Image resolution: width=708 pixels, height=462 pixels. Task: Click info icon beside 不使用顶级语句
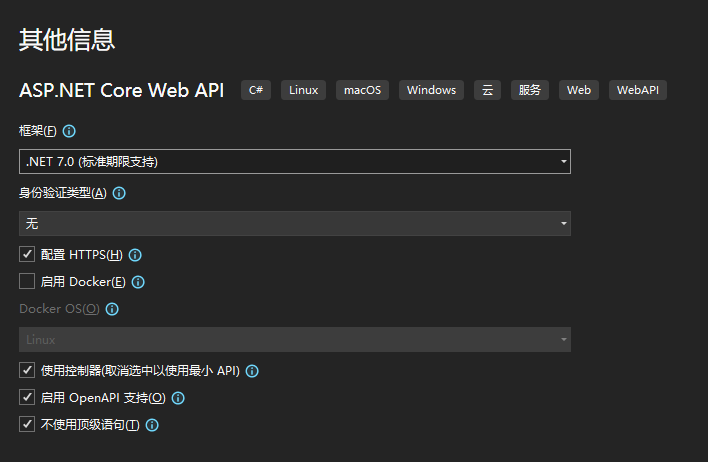click(x=153, y=425)
